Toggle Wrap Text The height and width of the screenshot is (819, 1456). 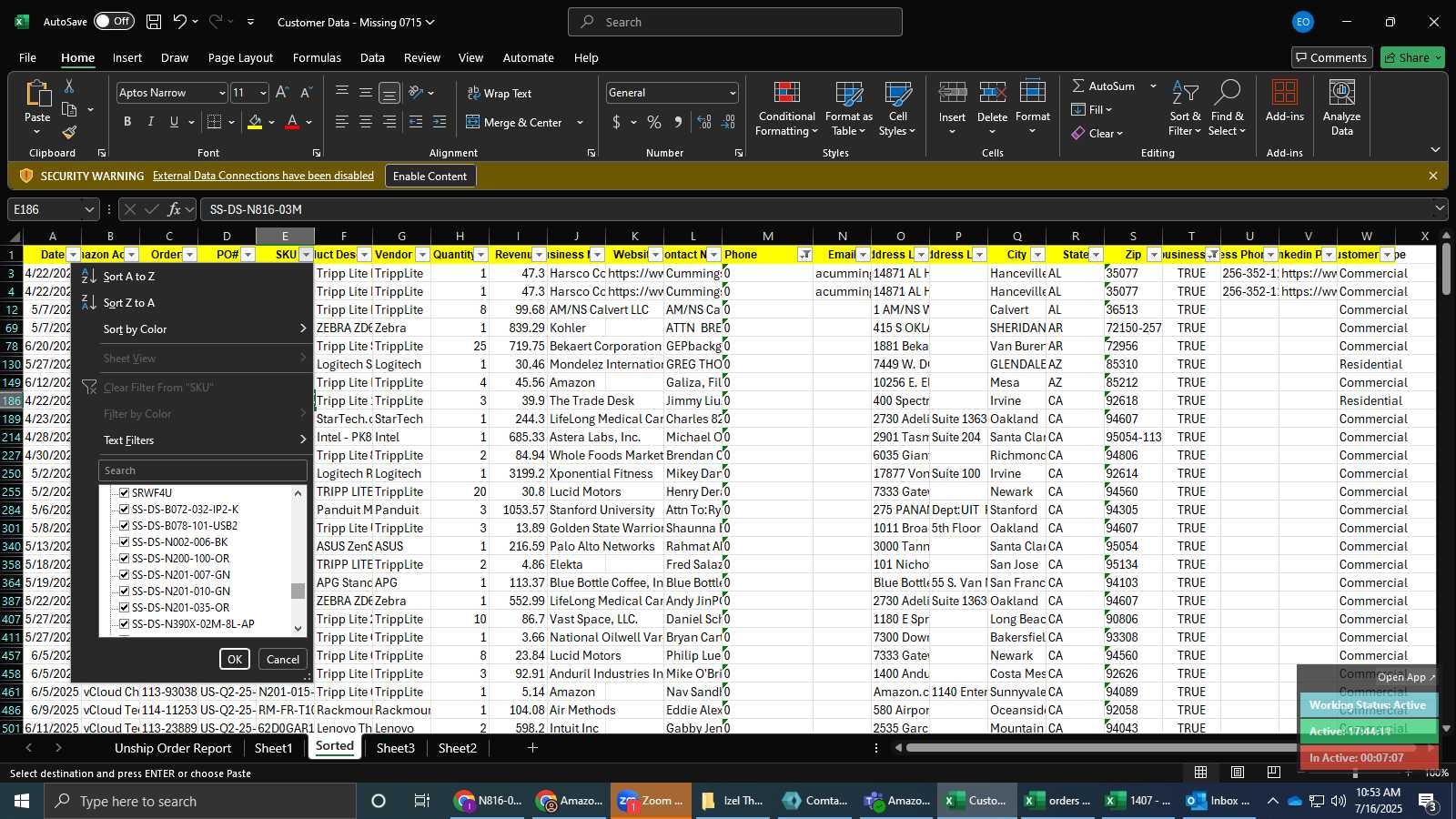[500, 93]
